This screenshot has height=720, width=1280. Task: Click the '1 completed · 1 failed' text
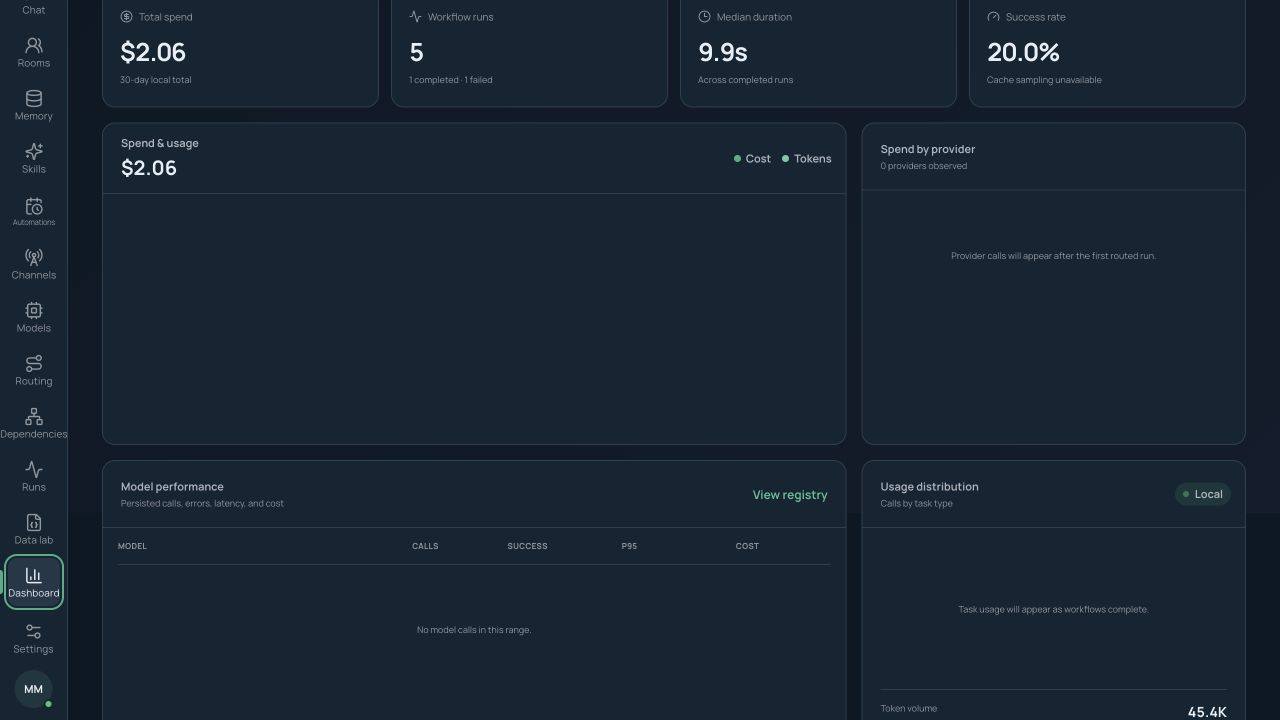(x=450, y=80)
